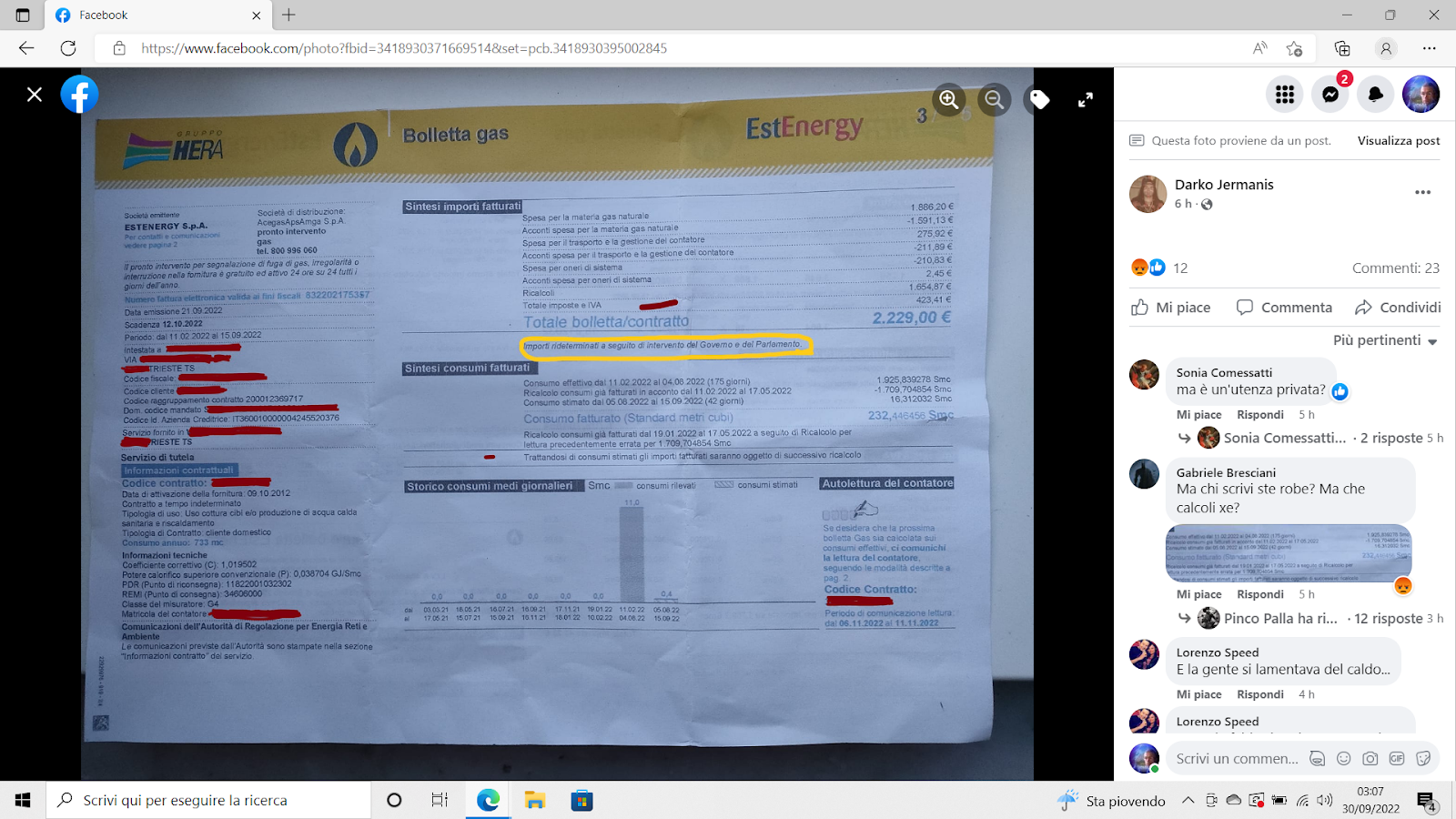
Task: Insert avatar sticker in comment
Action: tap(1317, 758)
